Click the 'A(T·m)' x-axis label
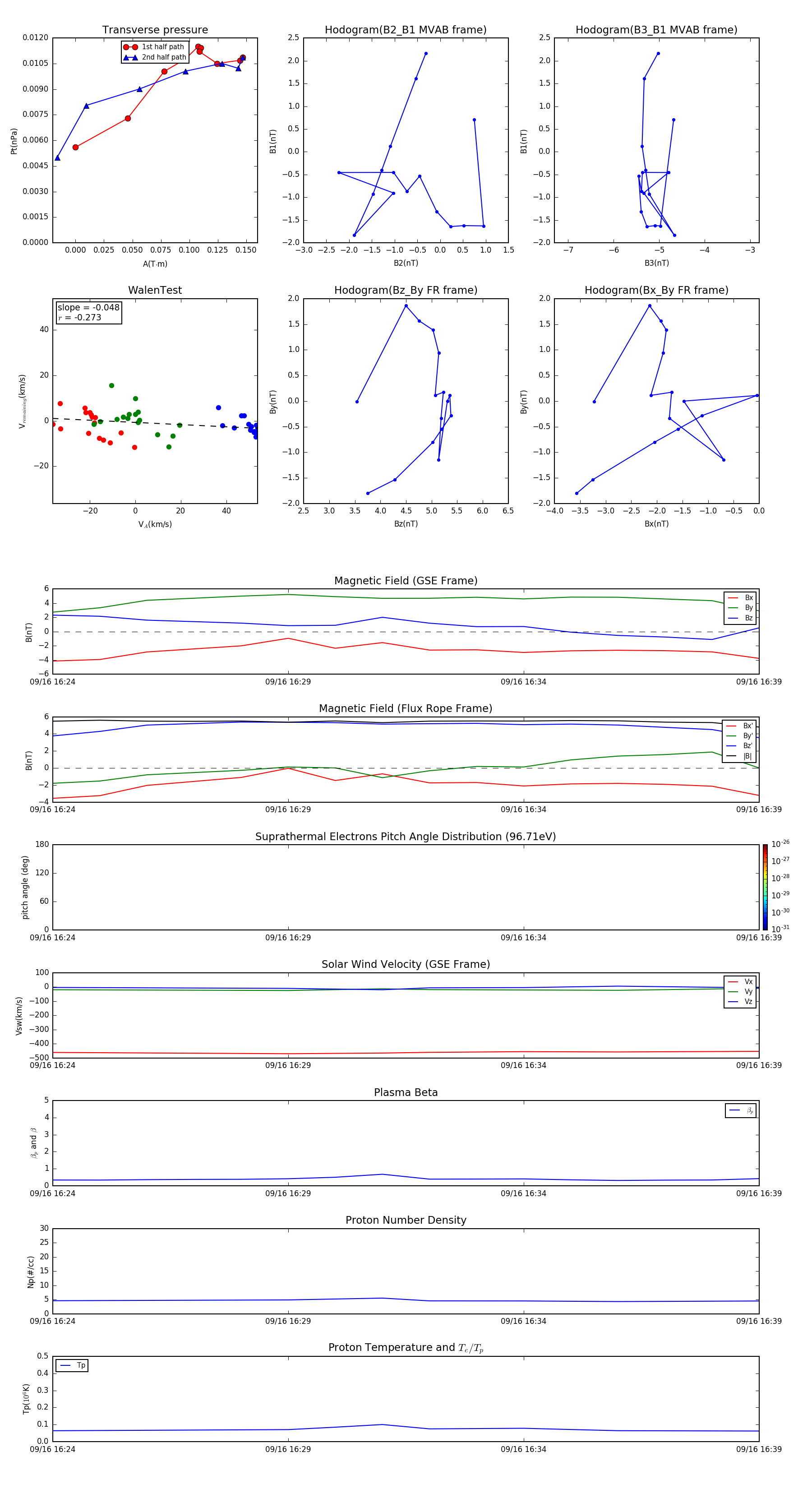The image size is (812, 1489). (x=155, y=264)
